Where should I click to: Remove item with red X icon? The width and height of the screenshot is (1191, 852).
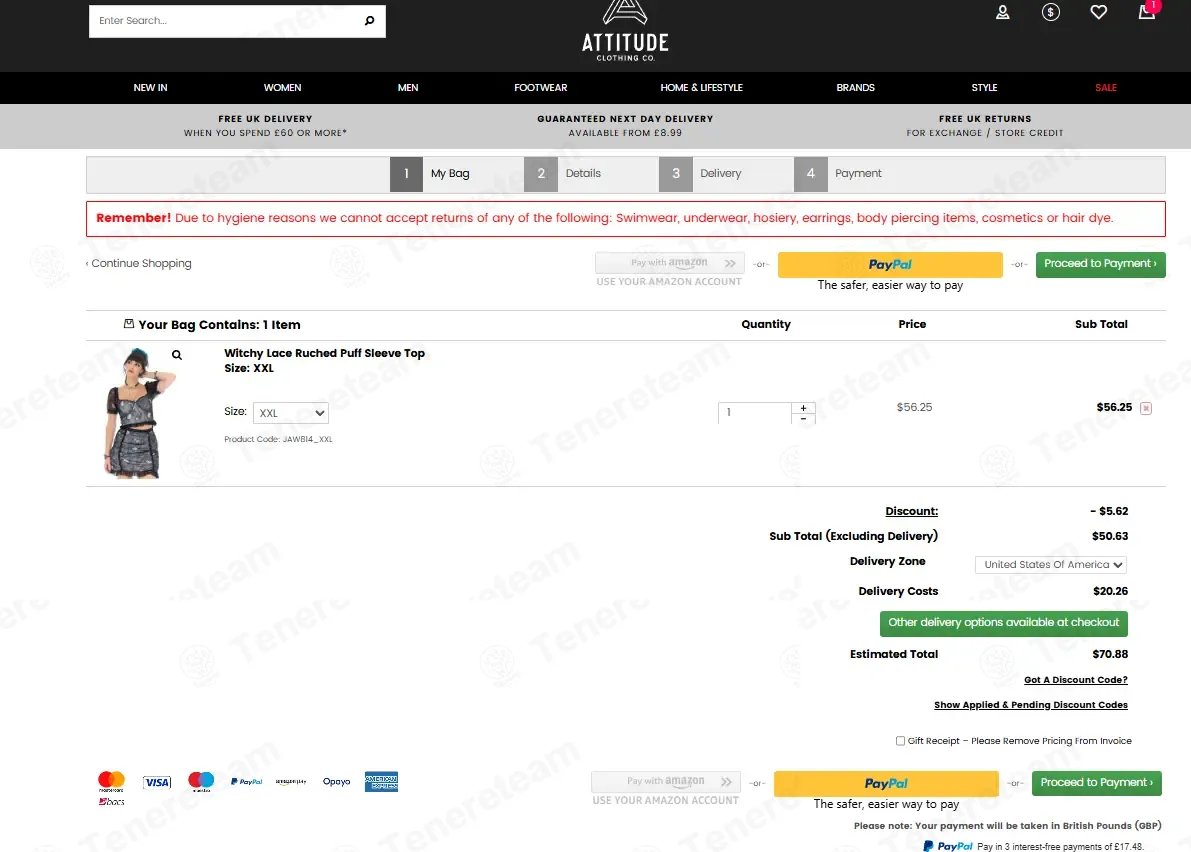[1146, 409]
